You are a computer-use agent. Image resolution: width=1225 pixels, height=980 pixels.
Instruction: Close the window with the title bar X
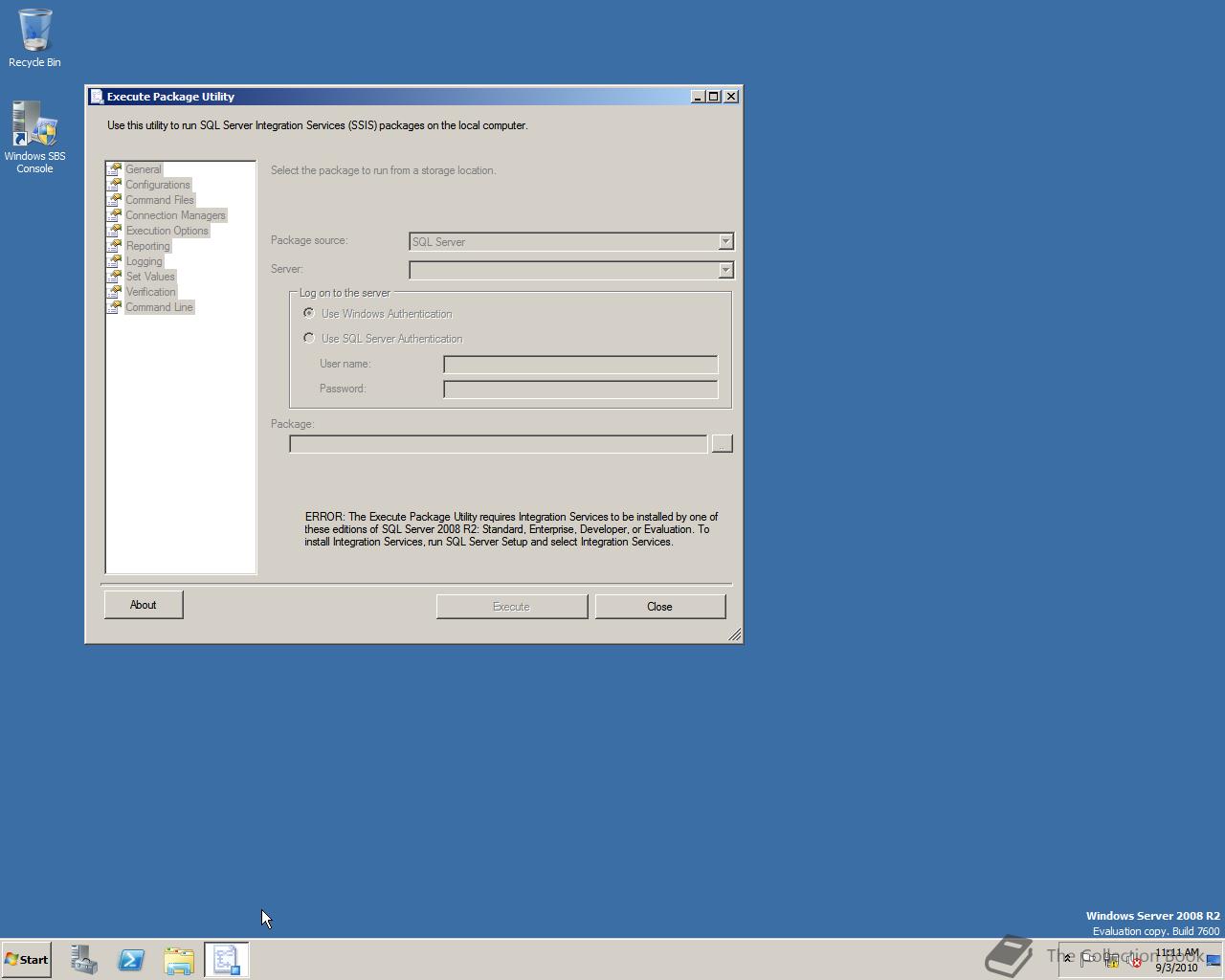(731, 97)
